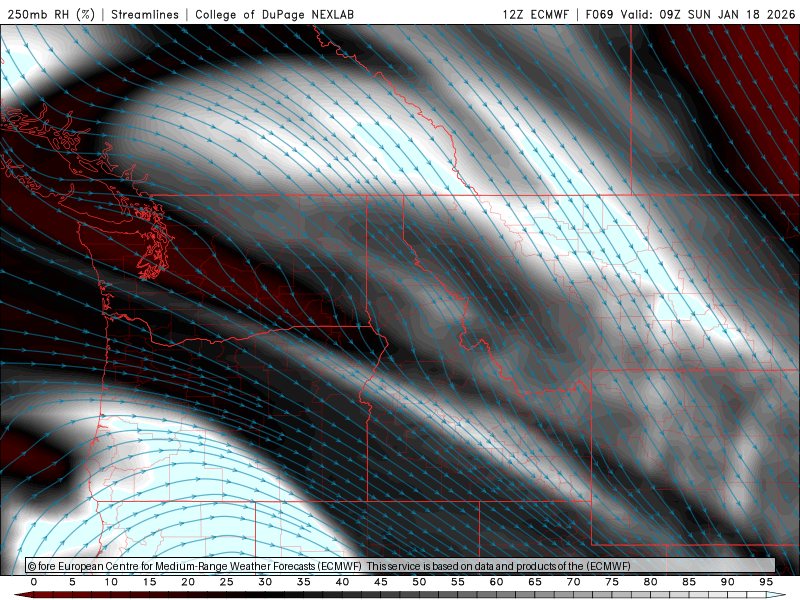Select the "90" legend tick label
800x600 pixels.
pos(728,582)
